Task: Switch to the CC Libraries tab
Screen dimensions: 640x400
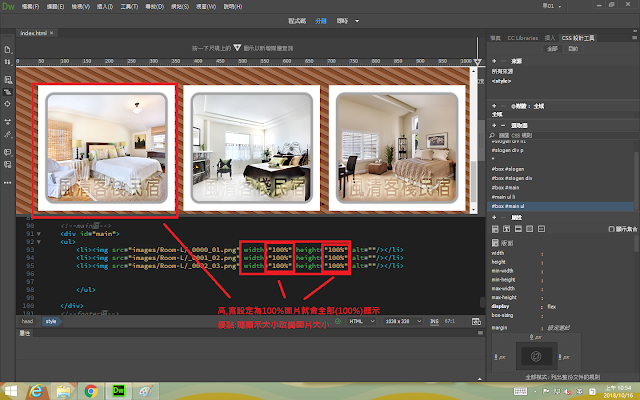Action: [x=522, y=38]
